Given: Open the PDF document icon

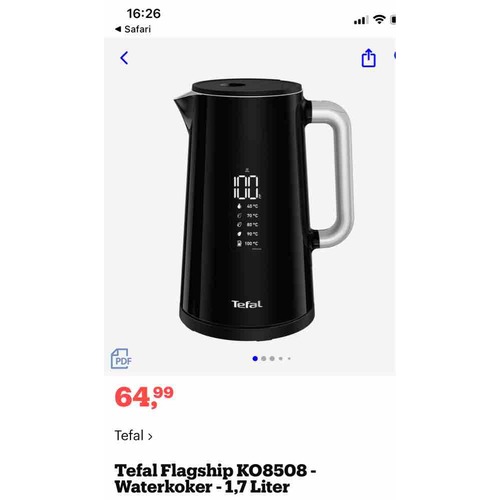Looking at the screenshot, I should 121,359.
